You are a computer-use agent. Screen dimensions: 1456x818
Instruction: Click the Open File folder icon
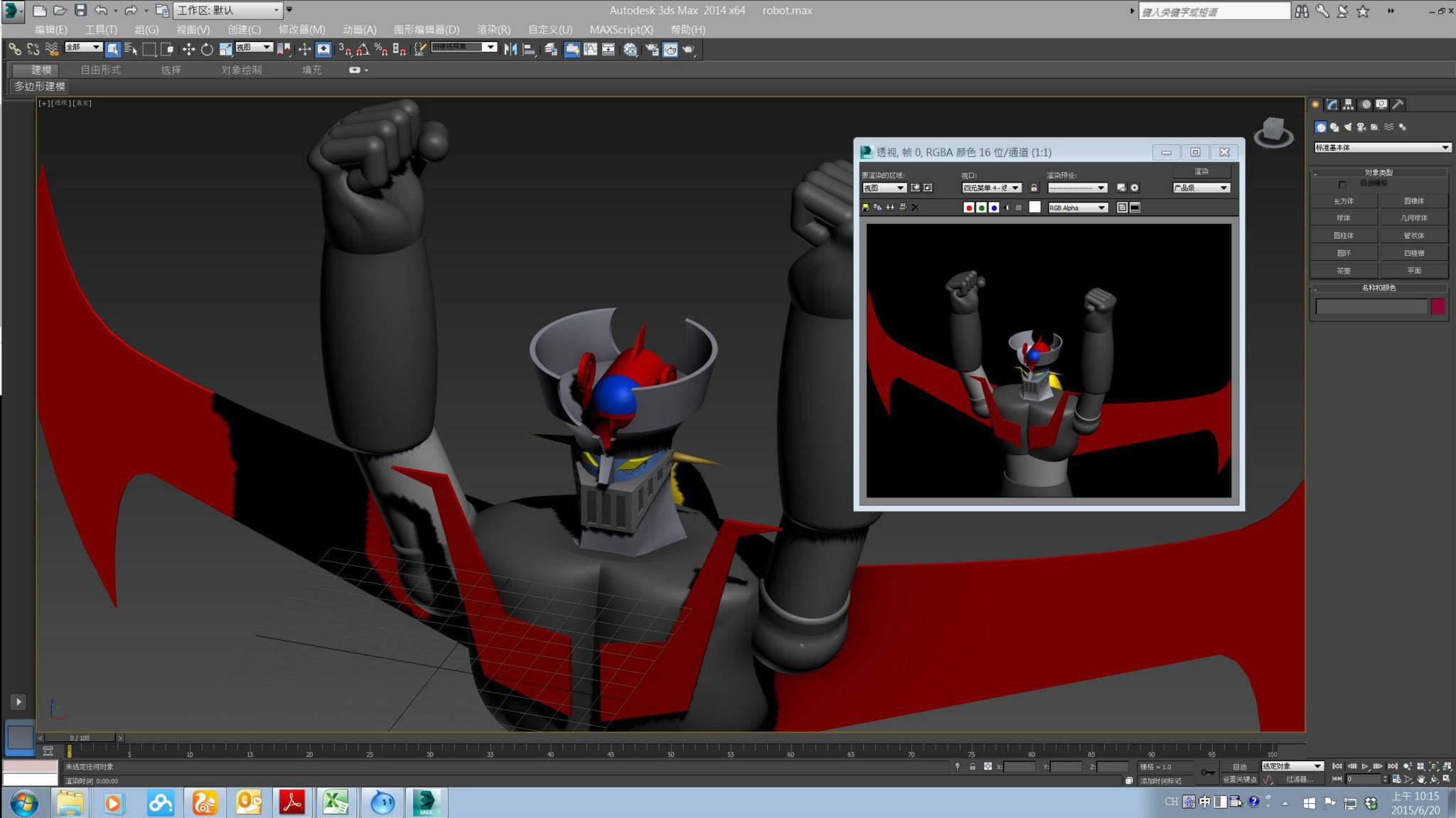point(60,10)
